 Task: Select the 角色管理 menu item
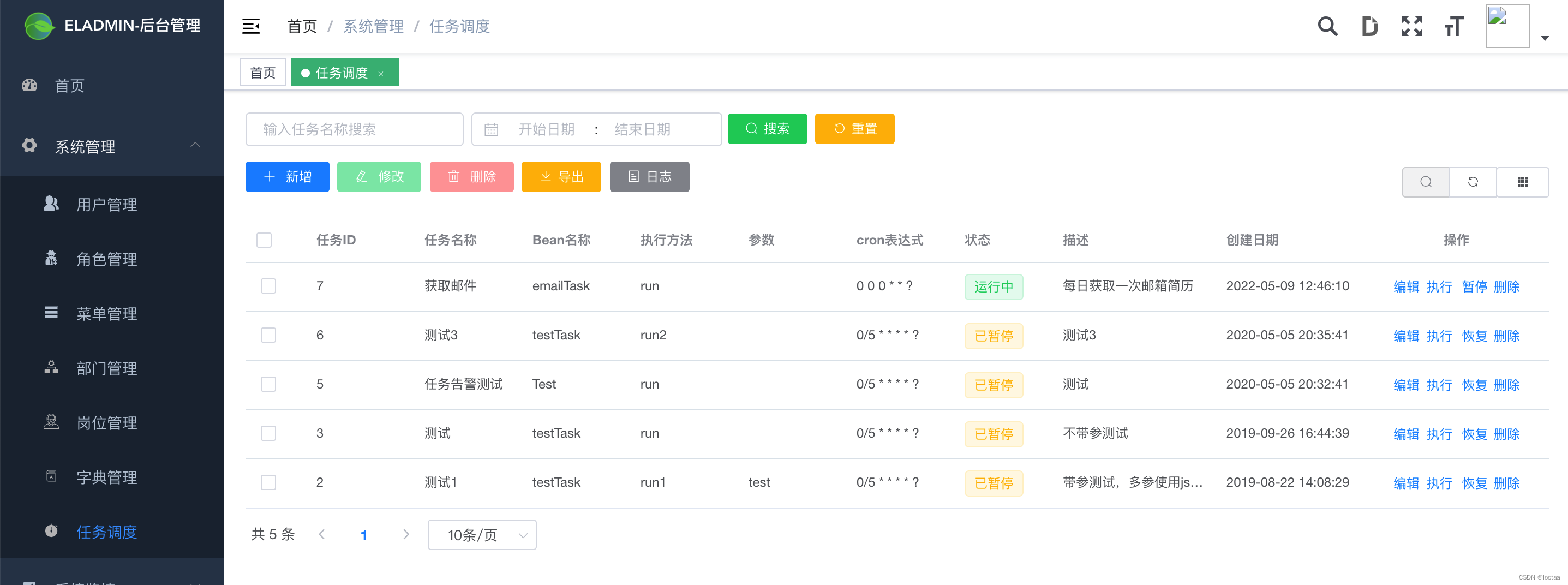point(112,259)
